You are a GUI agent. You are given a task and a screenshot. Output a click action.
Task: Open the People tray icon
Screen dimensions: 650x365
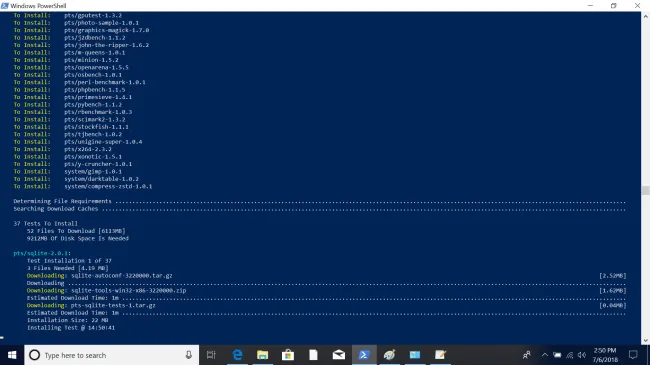pos(527,355)
